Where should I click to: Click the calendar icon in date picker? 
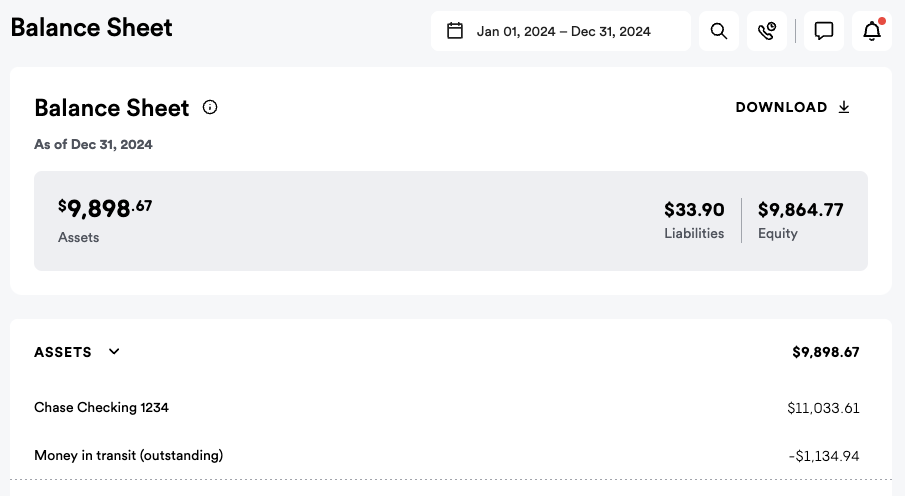[x=455, y=31]
